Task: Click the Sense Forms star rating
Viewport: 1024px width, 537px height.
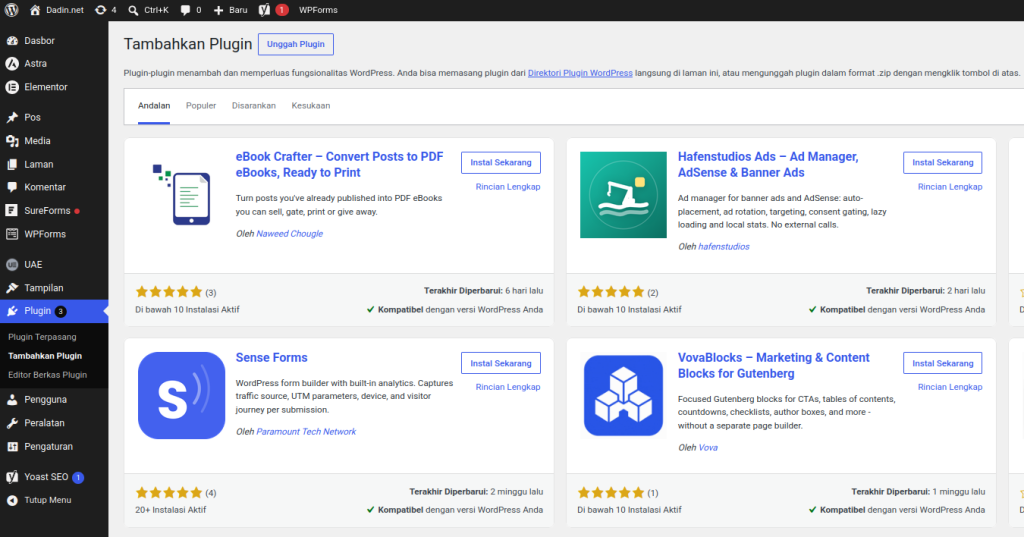Action: (x=169, y=493)
